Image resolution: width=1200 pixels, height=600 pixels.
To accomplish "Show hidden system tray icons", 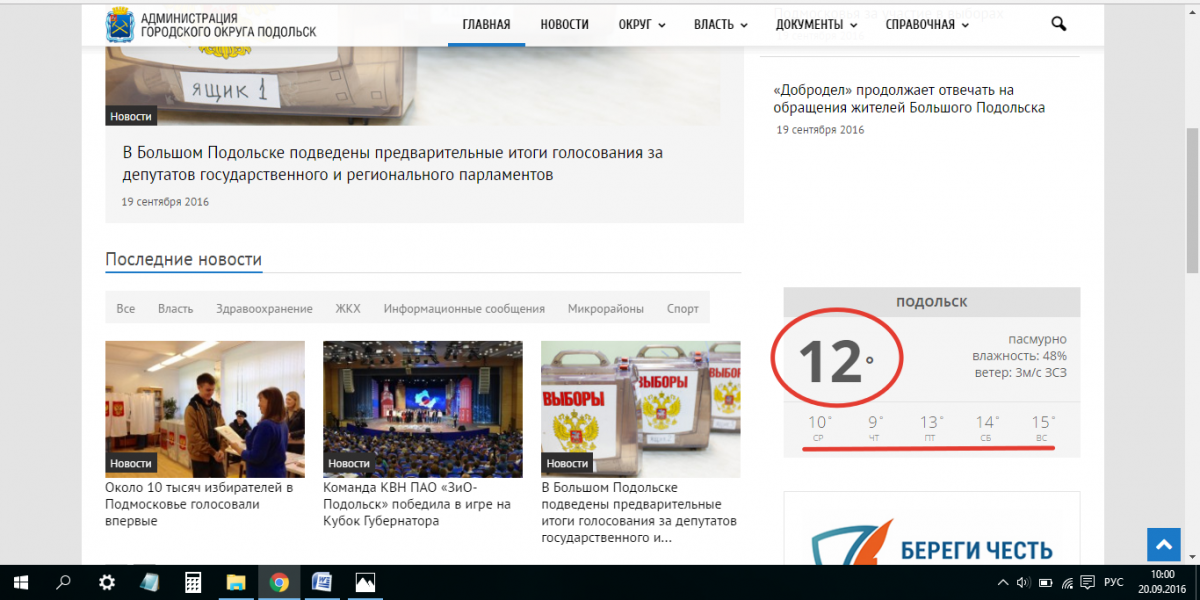I will [x=1003, y=582].
